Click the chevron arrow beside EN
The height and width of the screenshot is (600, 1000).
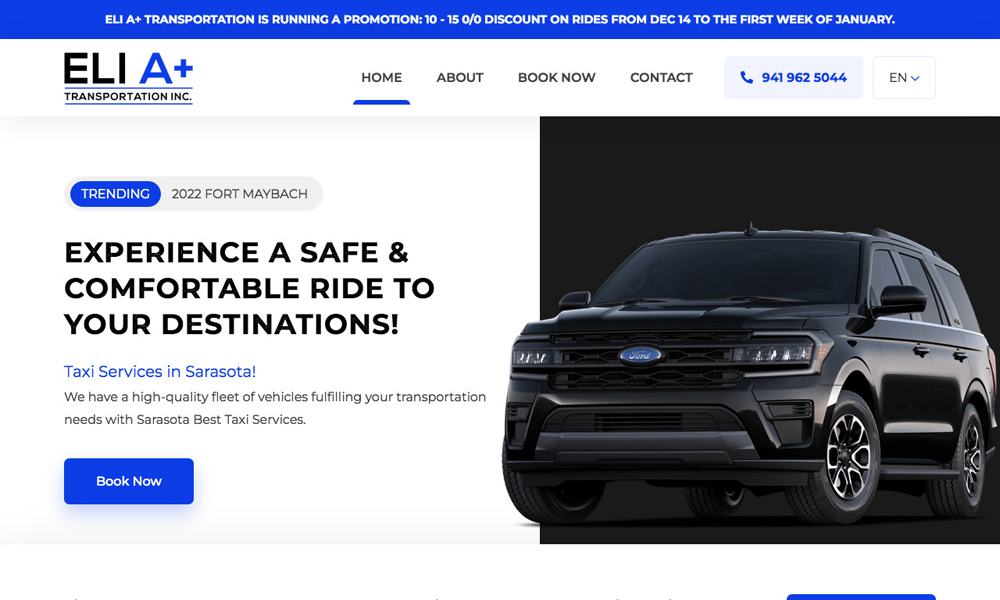[915, 78]
